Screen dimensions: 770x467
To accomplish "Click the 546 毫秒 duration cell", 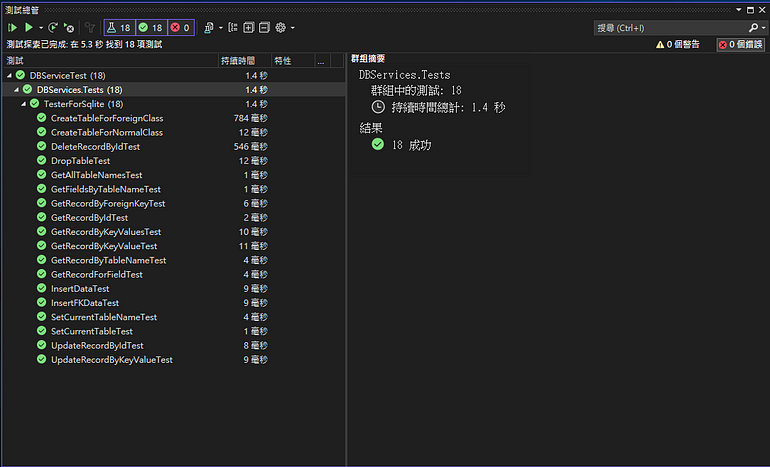I will [250, 147].
